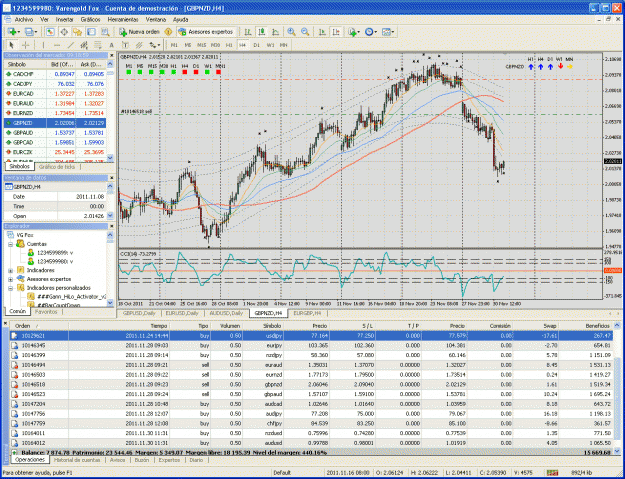Toggle the Data Window toolbar icon
This screenshot has width=625, height=479.
coord(64,32)
